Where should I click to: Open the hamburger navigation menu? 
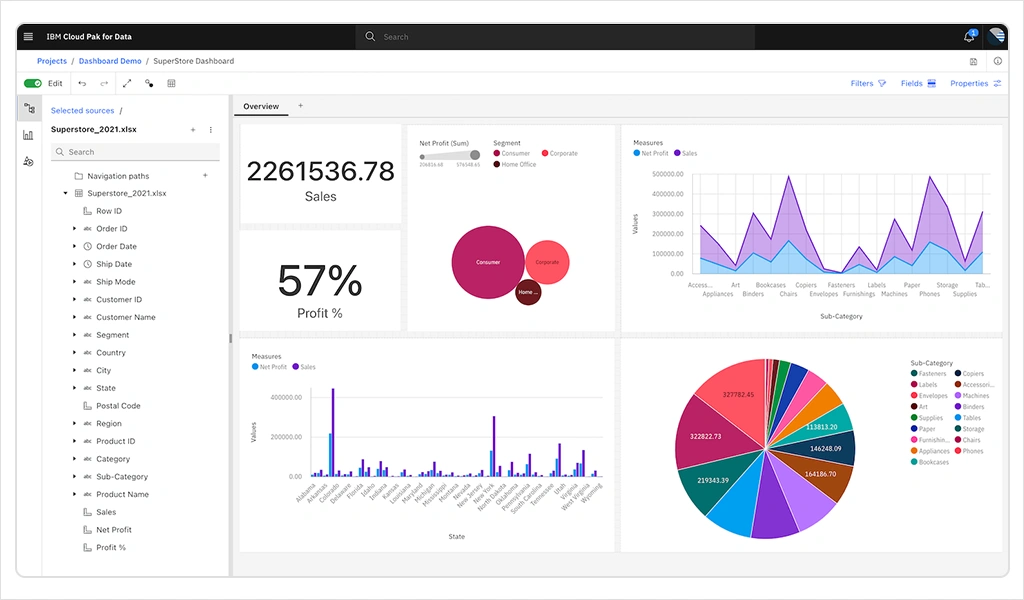click(28, 37)
